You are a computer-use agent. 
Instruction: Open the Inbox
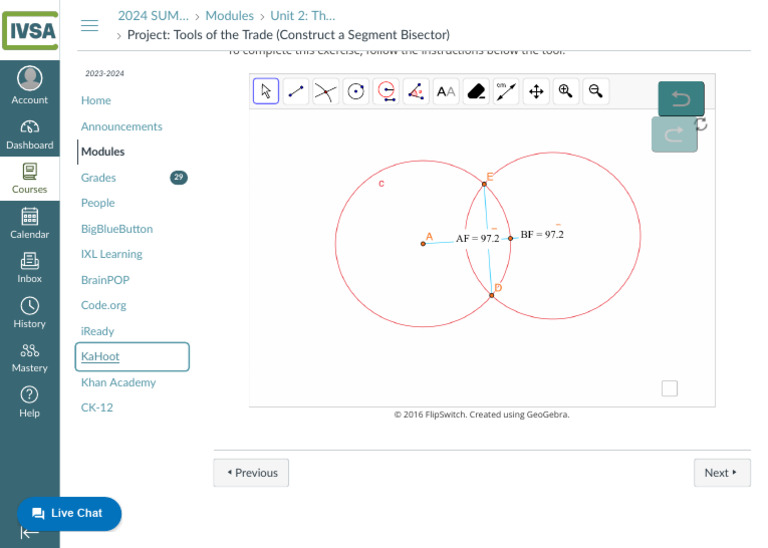point(30,268)
